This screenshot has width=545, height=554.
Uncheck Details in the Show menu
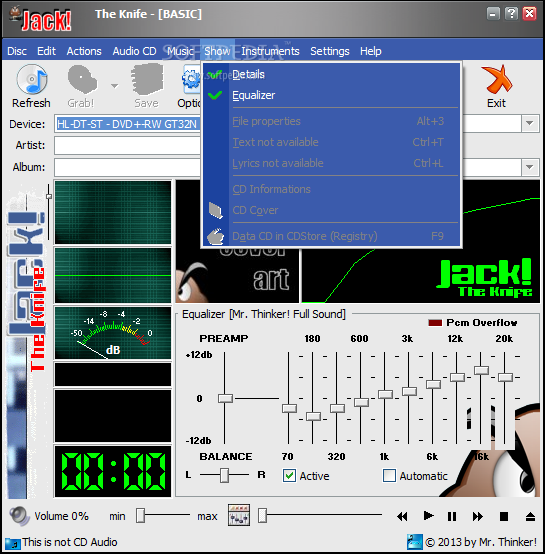332,74
